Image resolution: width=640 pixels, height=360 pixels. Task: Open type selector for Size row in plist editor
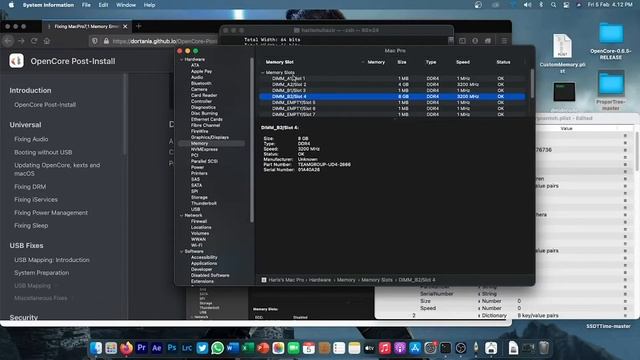[x=479, y=301]
